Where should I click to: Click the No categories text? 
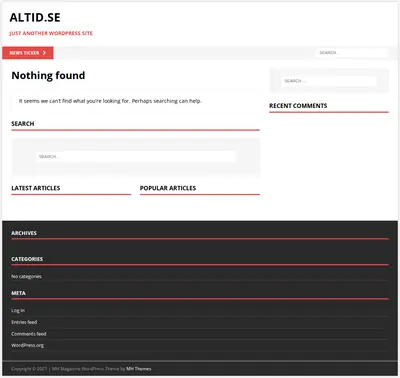tap(26, 276)
